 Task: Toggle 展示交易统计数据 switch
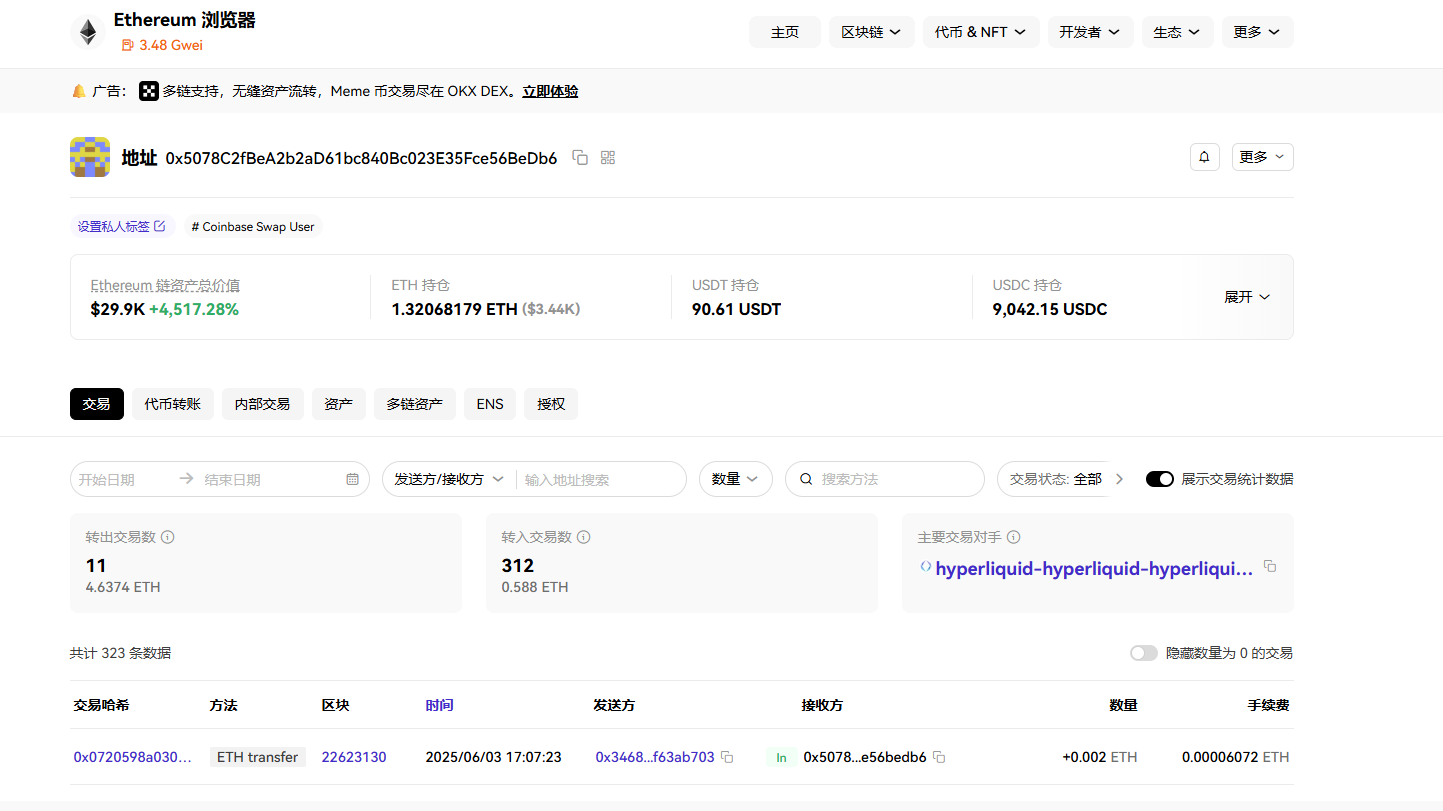(1160, 479)
